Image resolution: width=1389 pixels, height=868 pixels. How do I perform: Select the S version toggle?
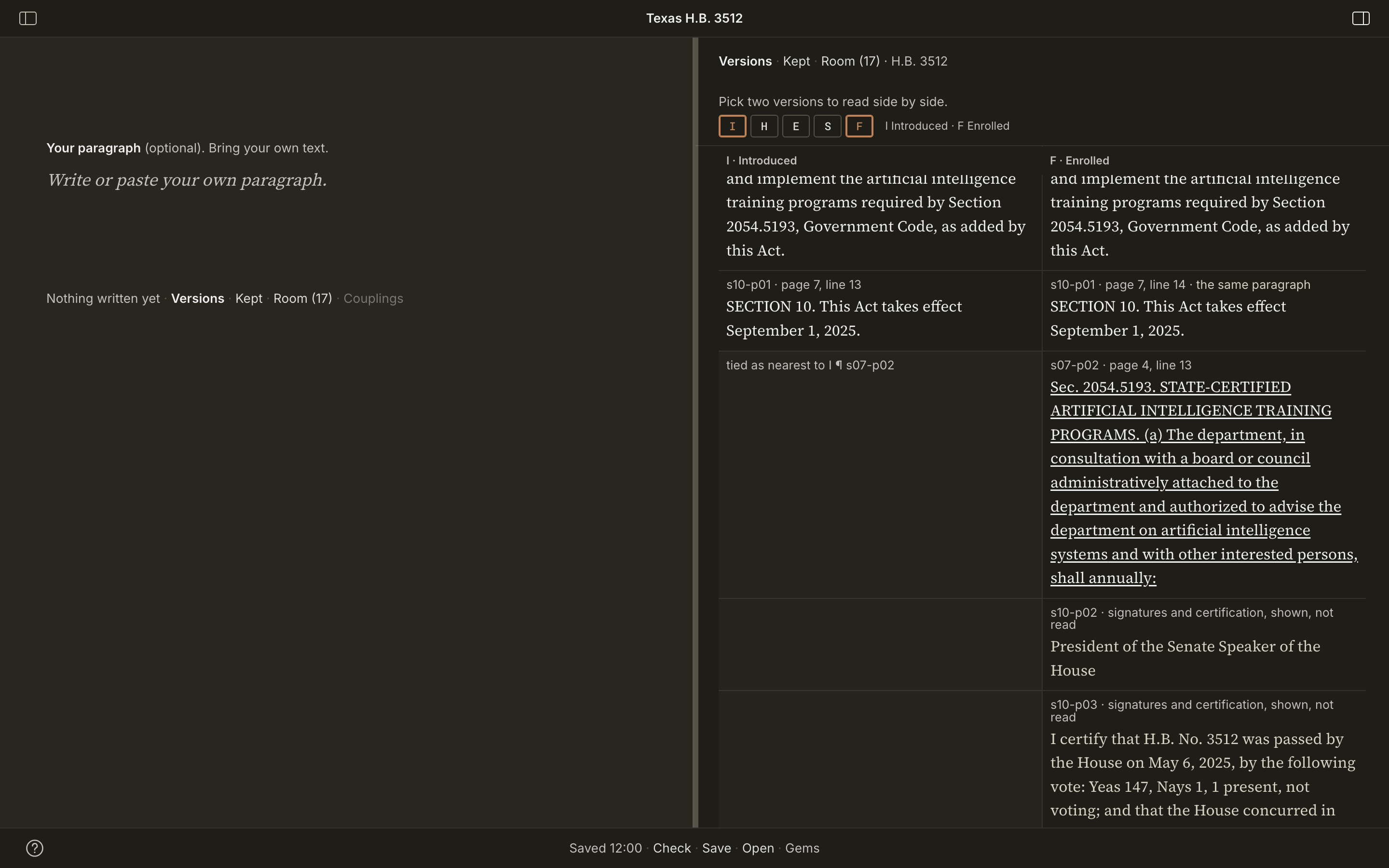[x=827, y=126]
